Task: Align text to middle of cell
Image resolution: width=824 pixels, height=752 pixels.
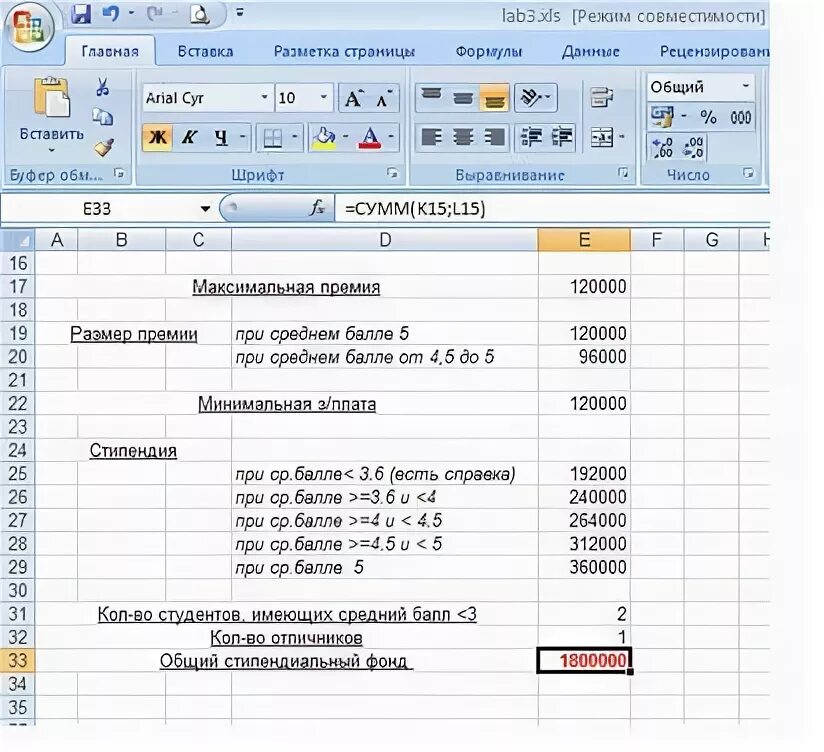Action: pyautogui.click(x=462, y=97)
